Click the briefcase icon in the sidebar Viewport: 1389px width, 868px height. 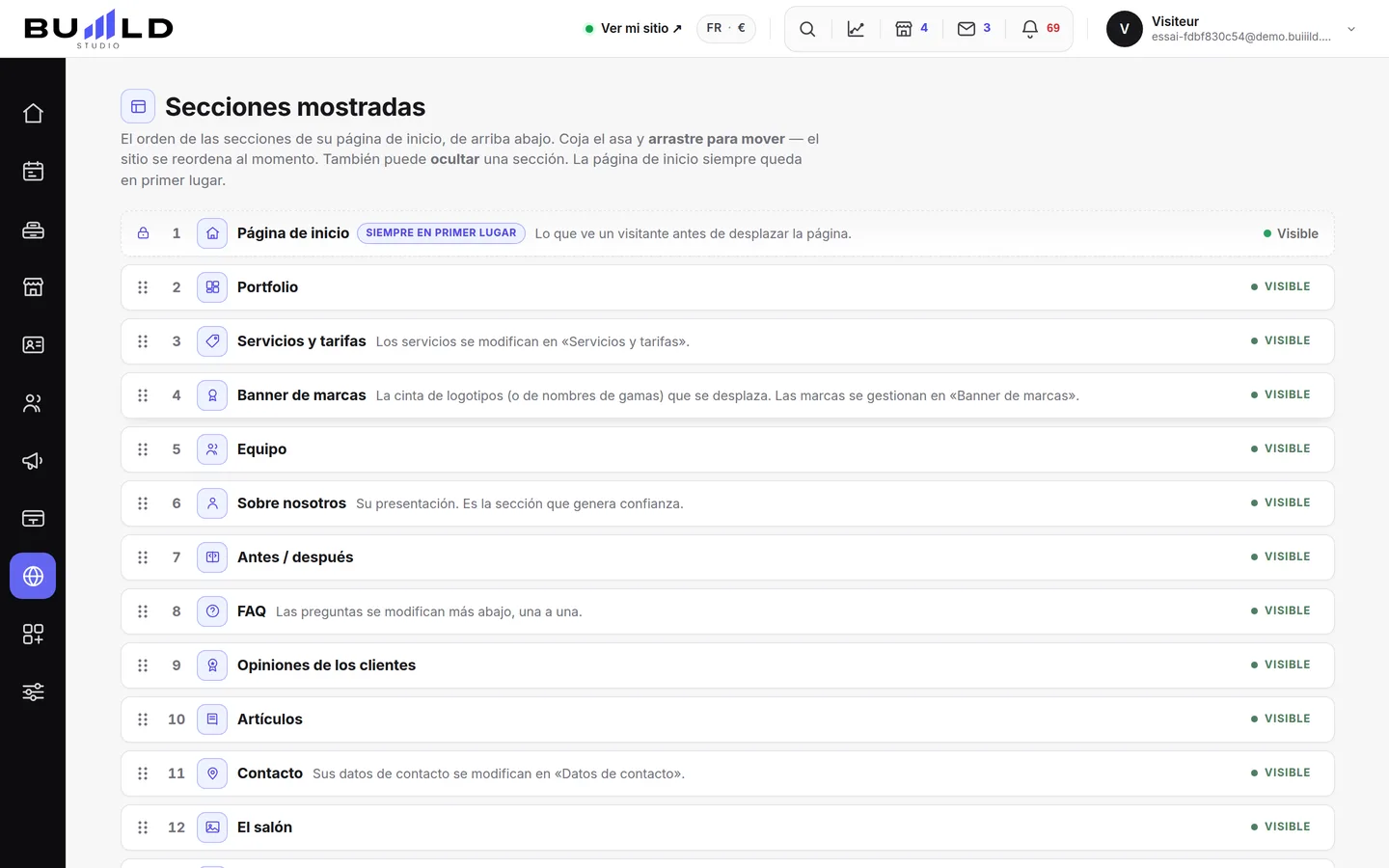(x=33, y=229)
